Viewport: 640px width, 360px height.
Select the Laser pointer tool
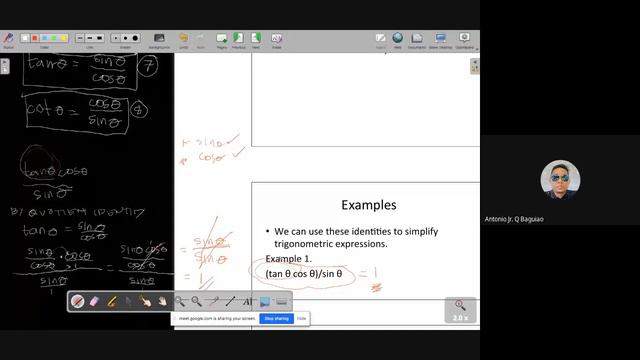pos(213,301)
